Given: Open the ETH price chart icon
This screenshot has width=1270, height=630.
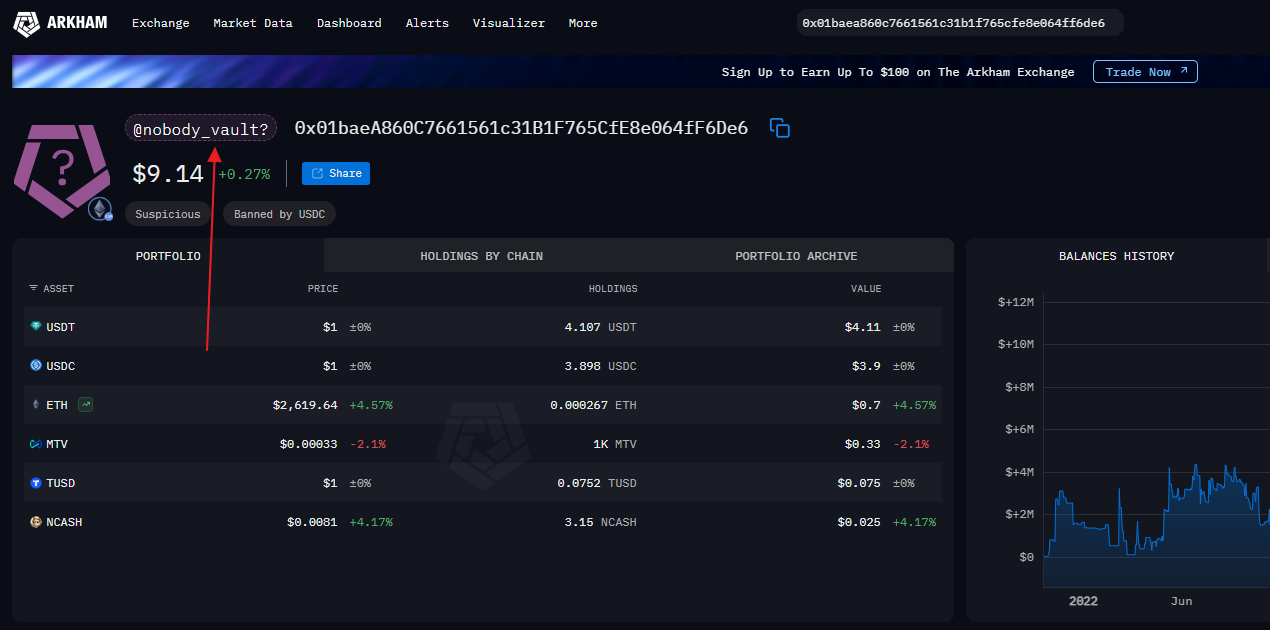Looking at the screenshot, I should [x=86, y=405].
